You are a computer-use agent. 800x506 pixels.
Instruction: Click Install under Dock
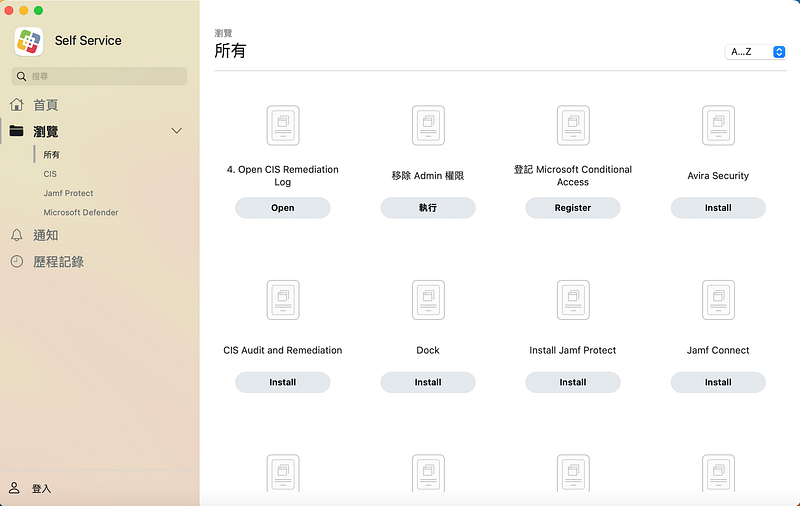point(428,382)
